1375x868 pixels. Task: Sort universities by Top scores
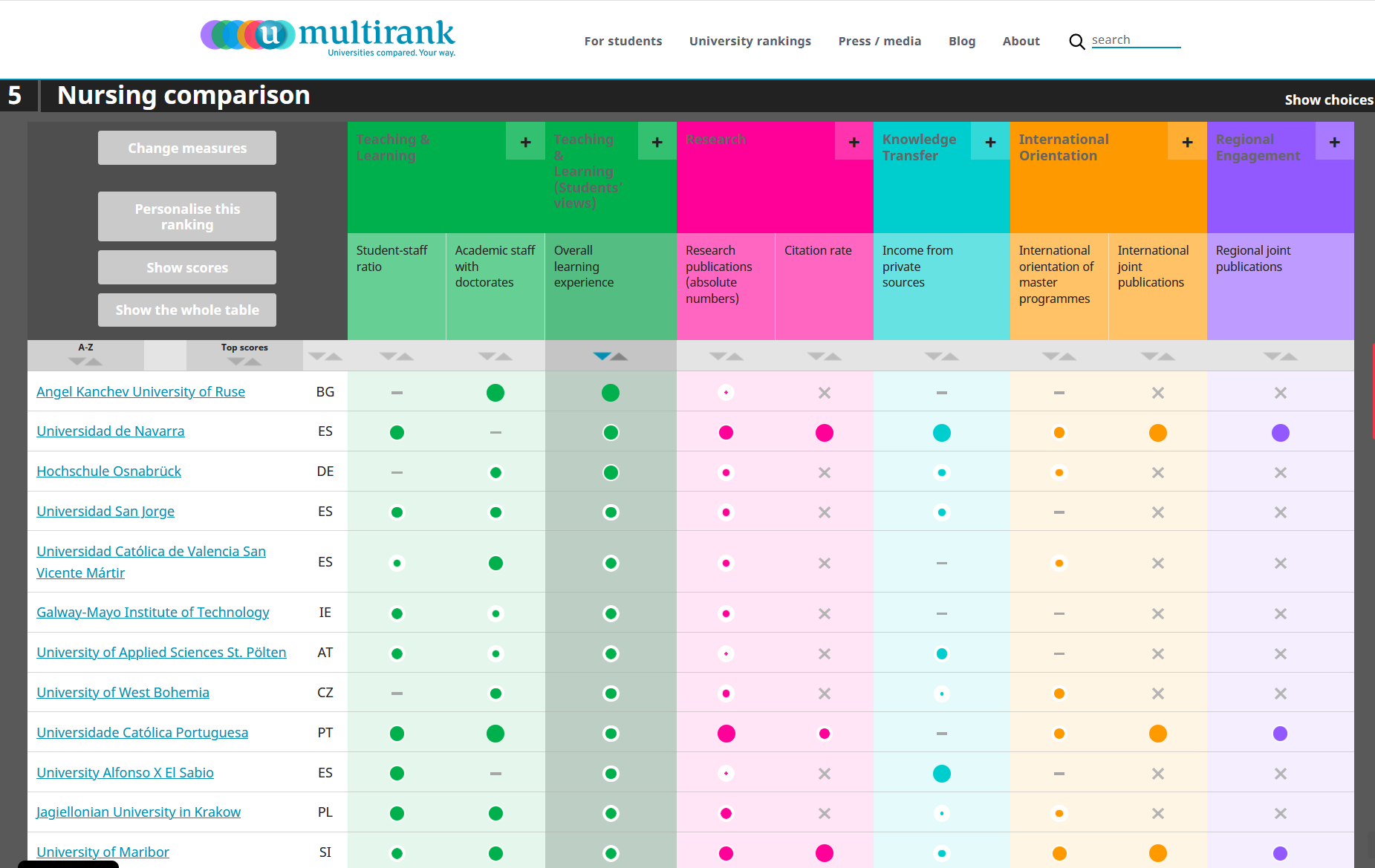[244, 355]
